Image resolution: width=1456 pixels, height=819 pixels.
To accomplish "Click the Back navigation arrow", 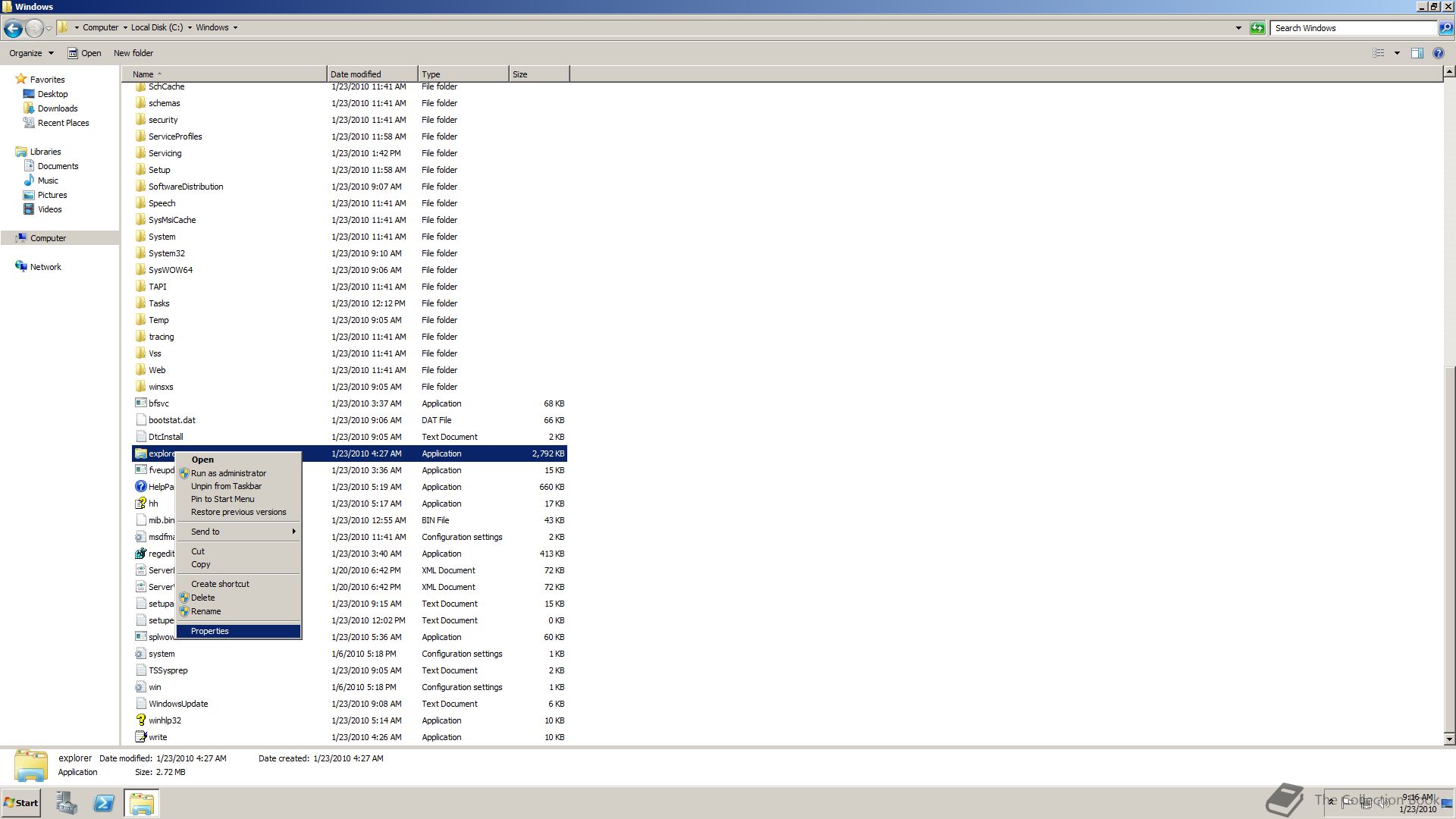I will 13,28.
